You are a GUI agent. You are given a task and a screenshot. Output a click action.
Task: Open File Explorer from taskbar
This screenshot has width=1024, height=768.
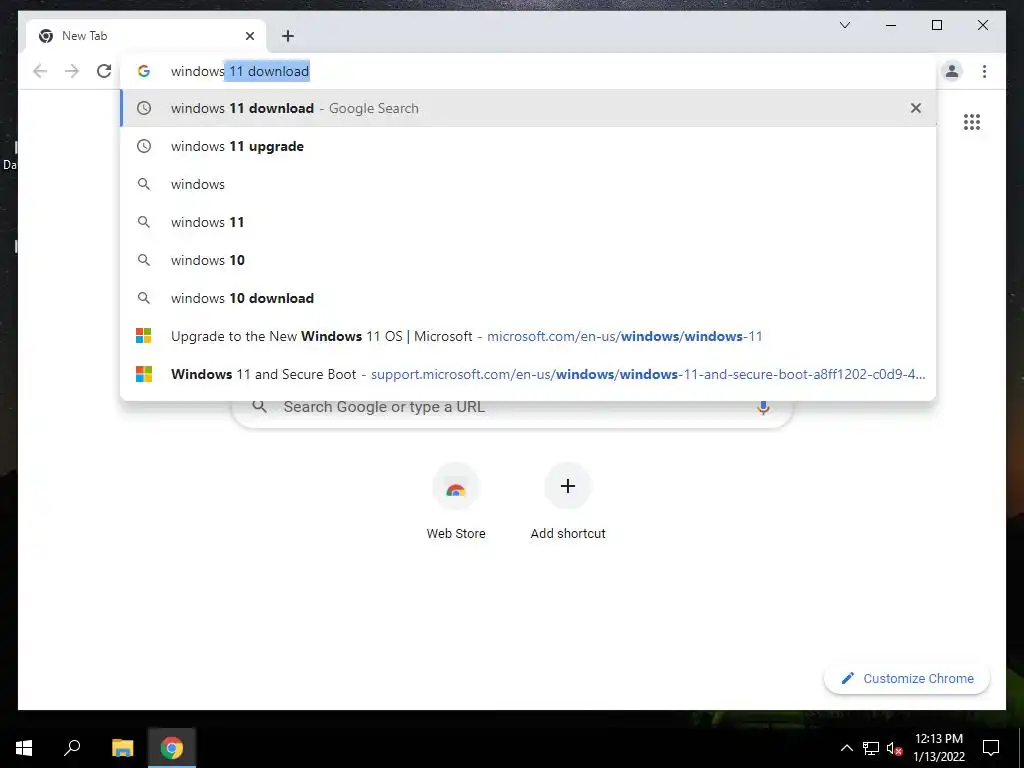tap(122, 748)
